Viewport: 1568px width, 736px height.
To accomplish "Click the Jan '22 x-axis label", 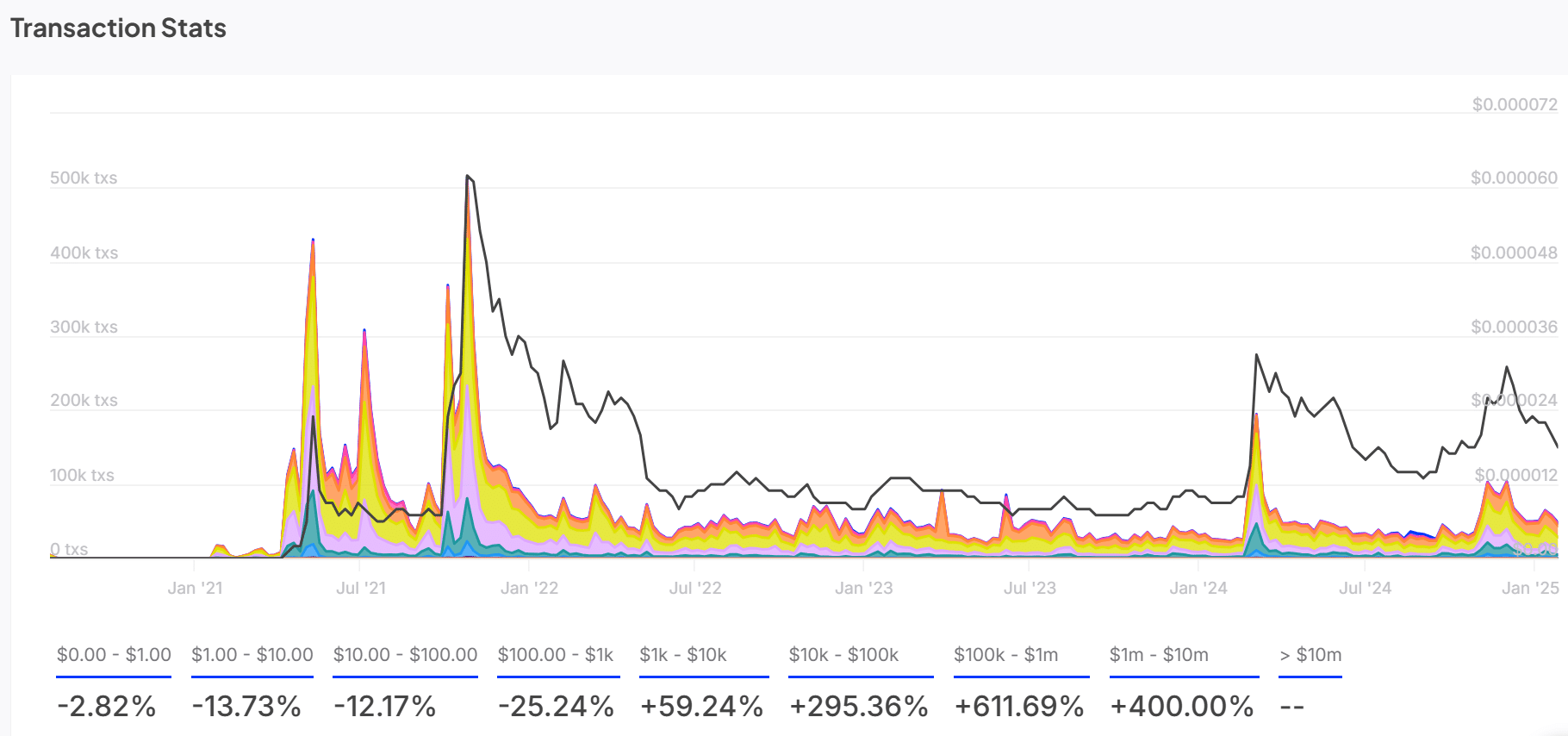I will point(529,588).
